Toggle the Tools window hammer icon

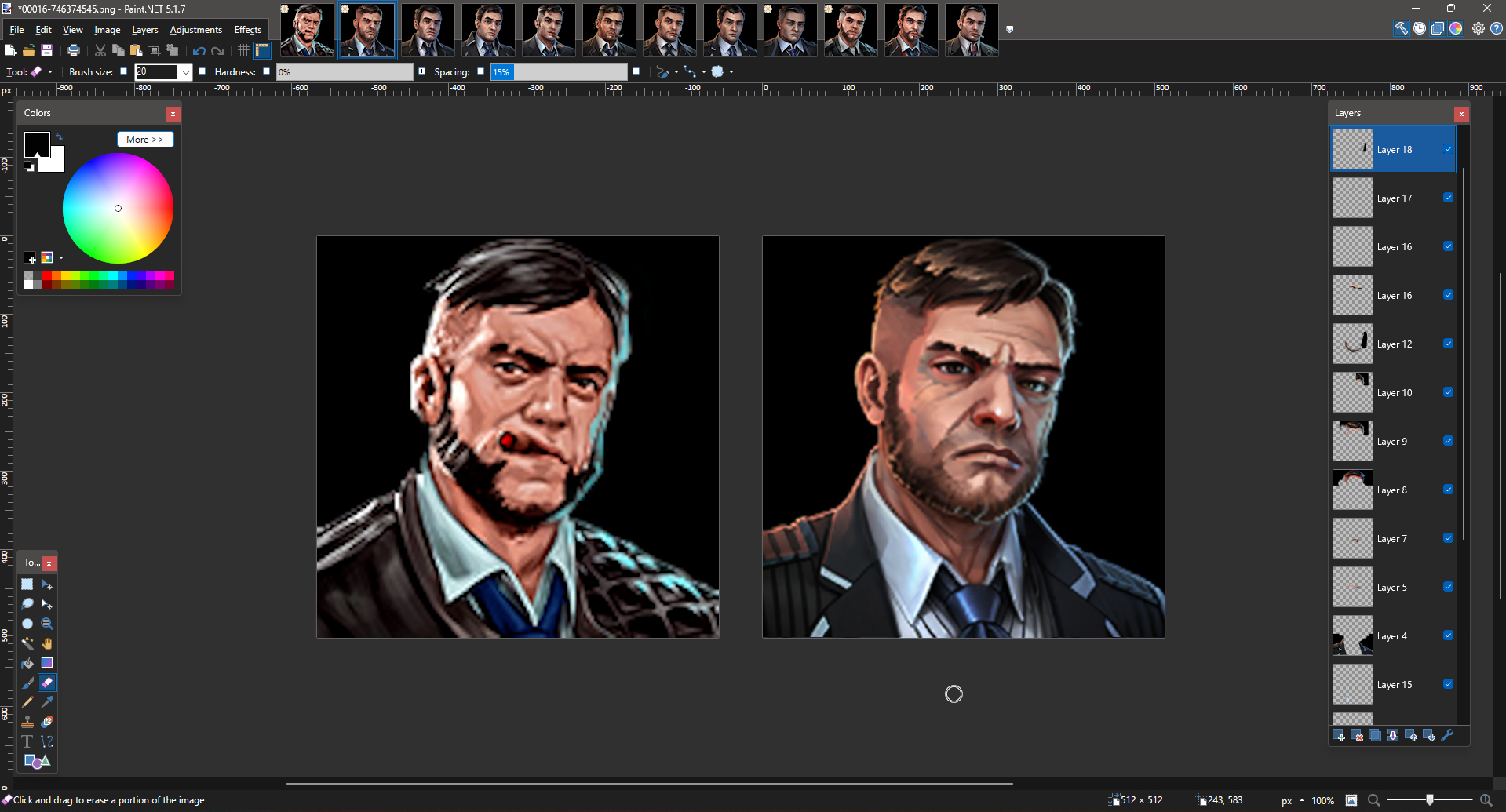1402,28
